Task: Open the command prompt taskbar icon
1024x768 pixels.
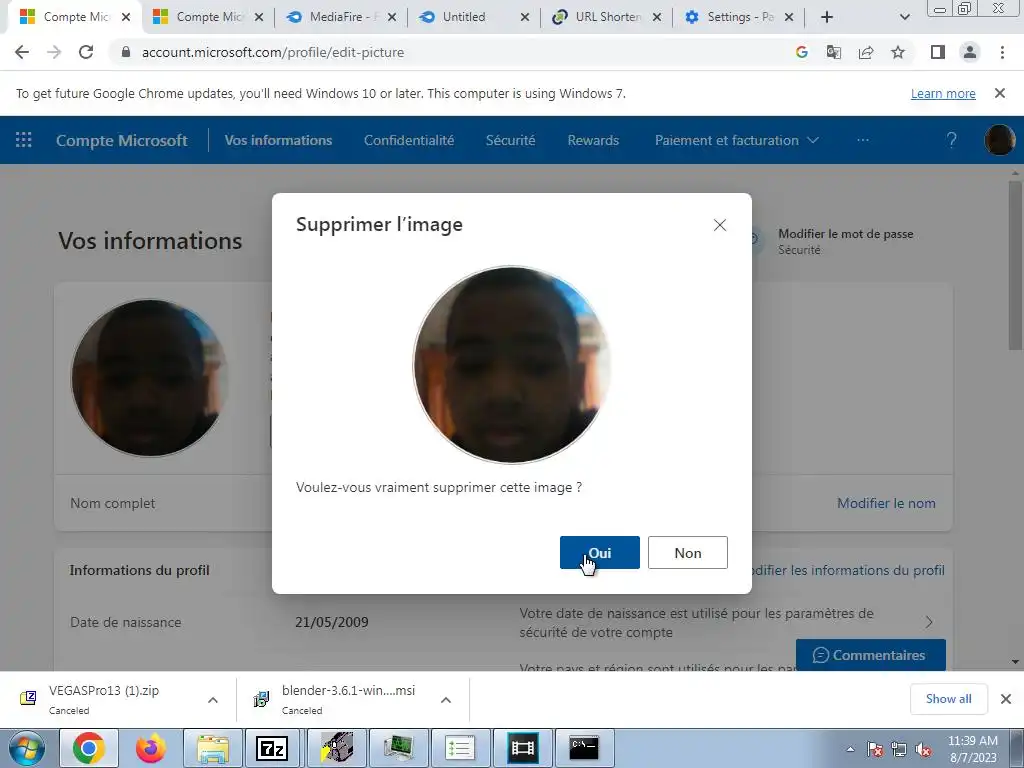Action: click(x=584, y=748)
